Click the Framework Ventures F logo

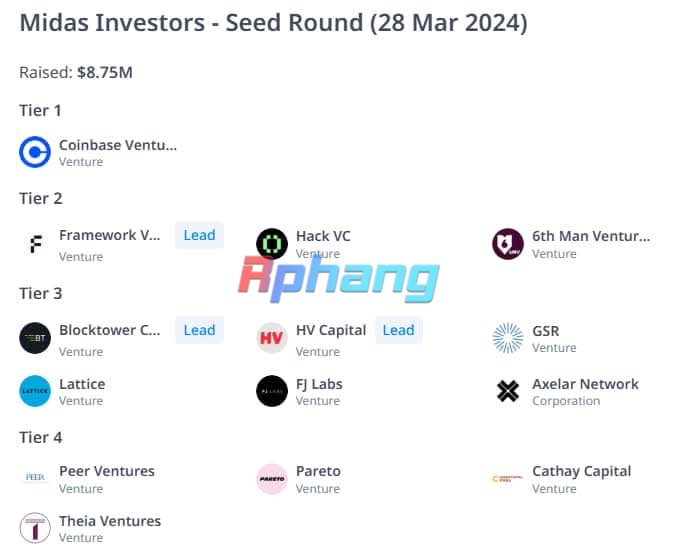click(x=36, y=244)
